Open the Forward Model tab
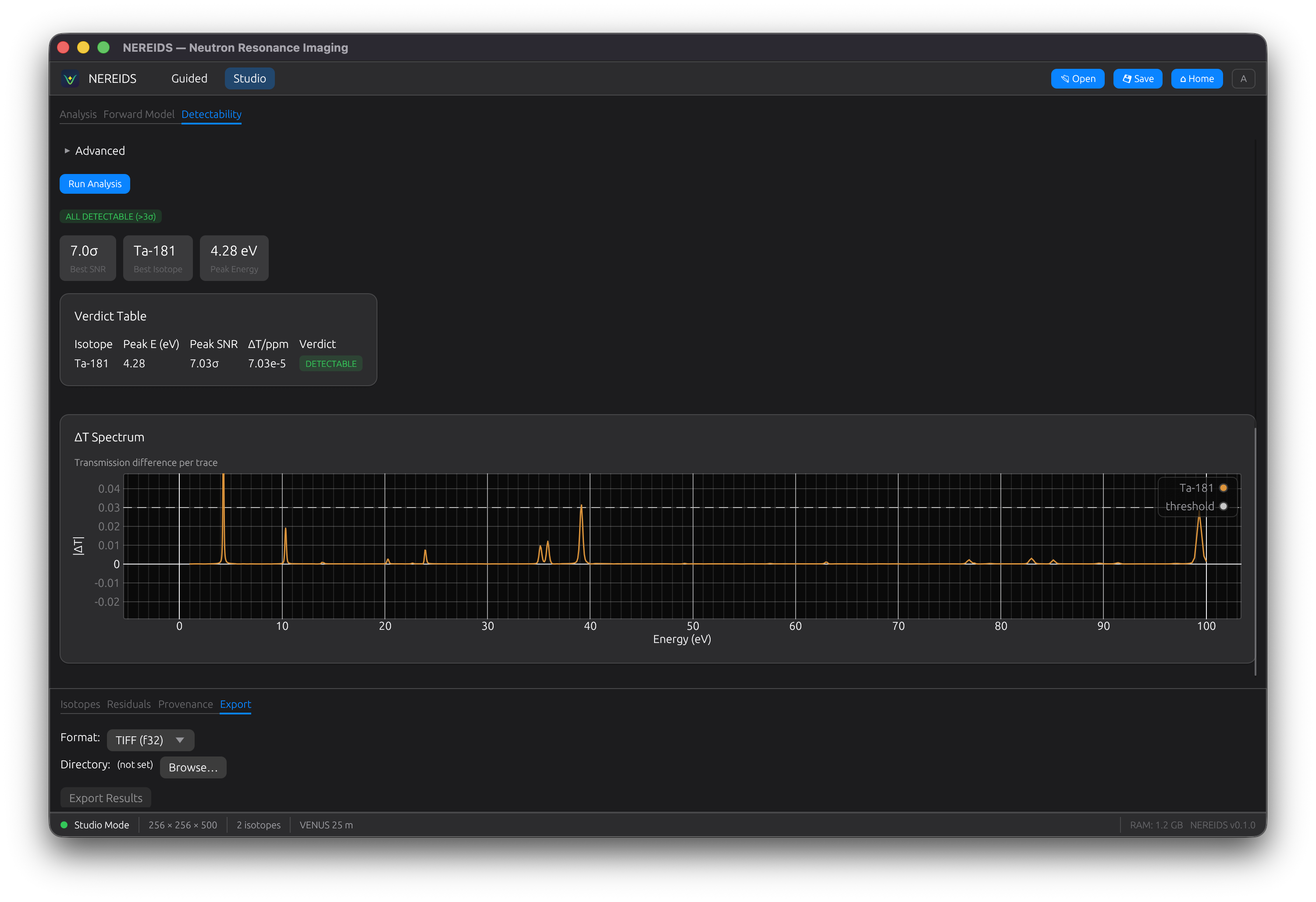1316x902 pixels. pos(139,114)
